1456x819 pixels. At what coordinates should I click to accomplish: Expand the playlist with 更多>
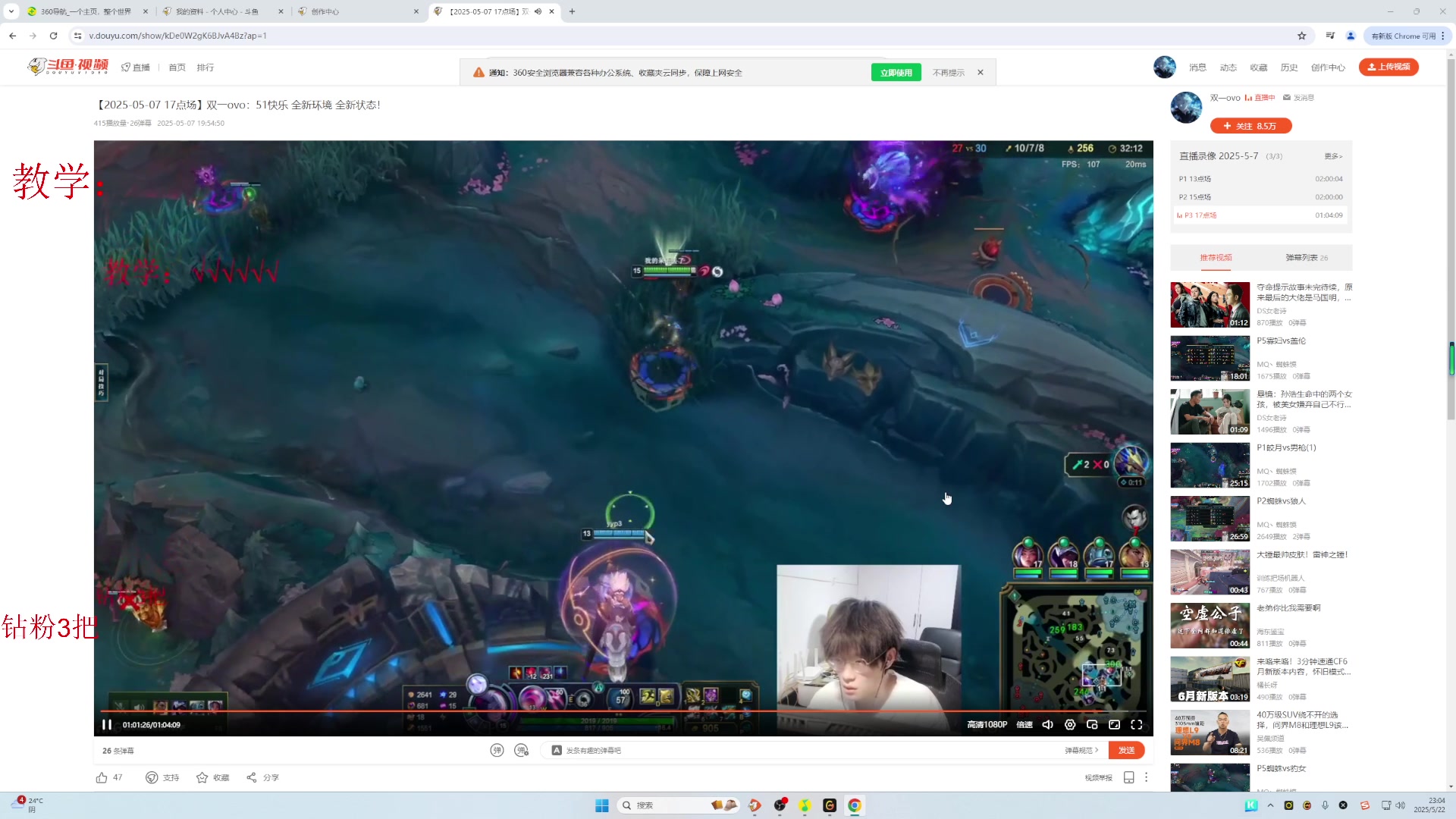[x=1333, y=156]
